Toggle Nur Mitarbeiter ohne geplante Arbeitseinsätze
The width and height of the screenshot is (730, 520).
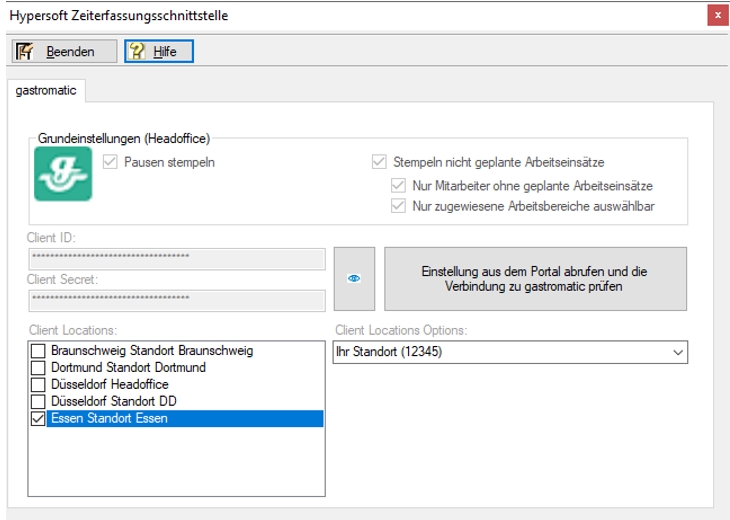tap(399, 185)
